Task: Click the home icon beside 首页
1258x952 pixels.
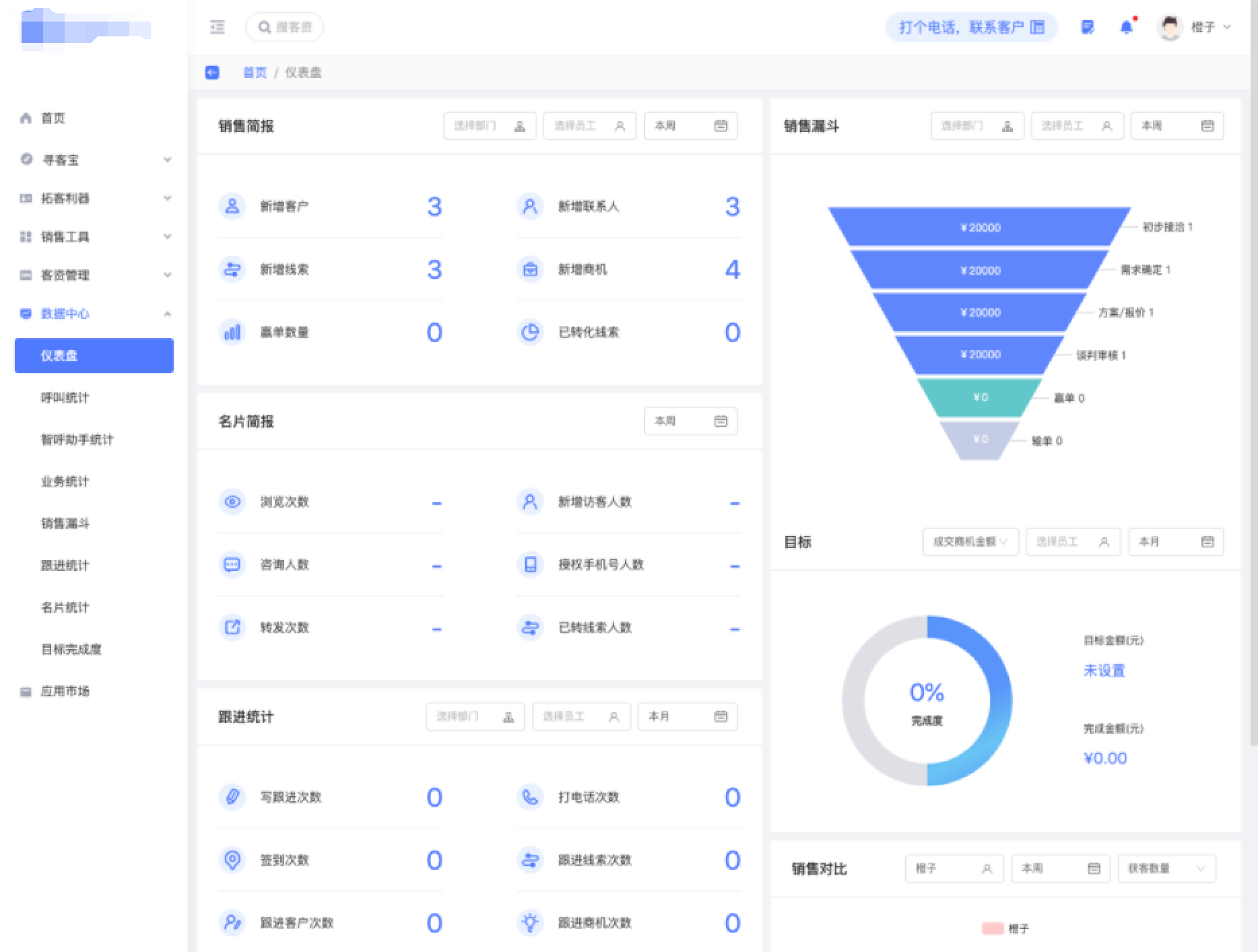Action: 26,118
